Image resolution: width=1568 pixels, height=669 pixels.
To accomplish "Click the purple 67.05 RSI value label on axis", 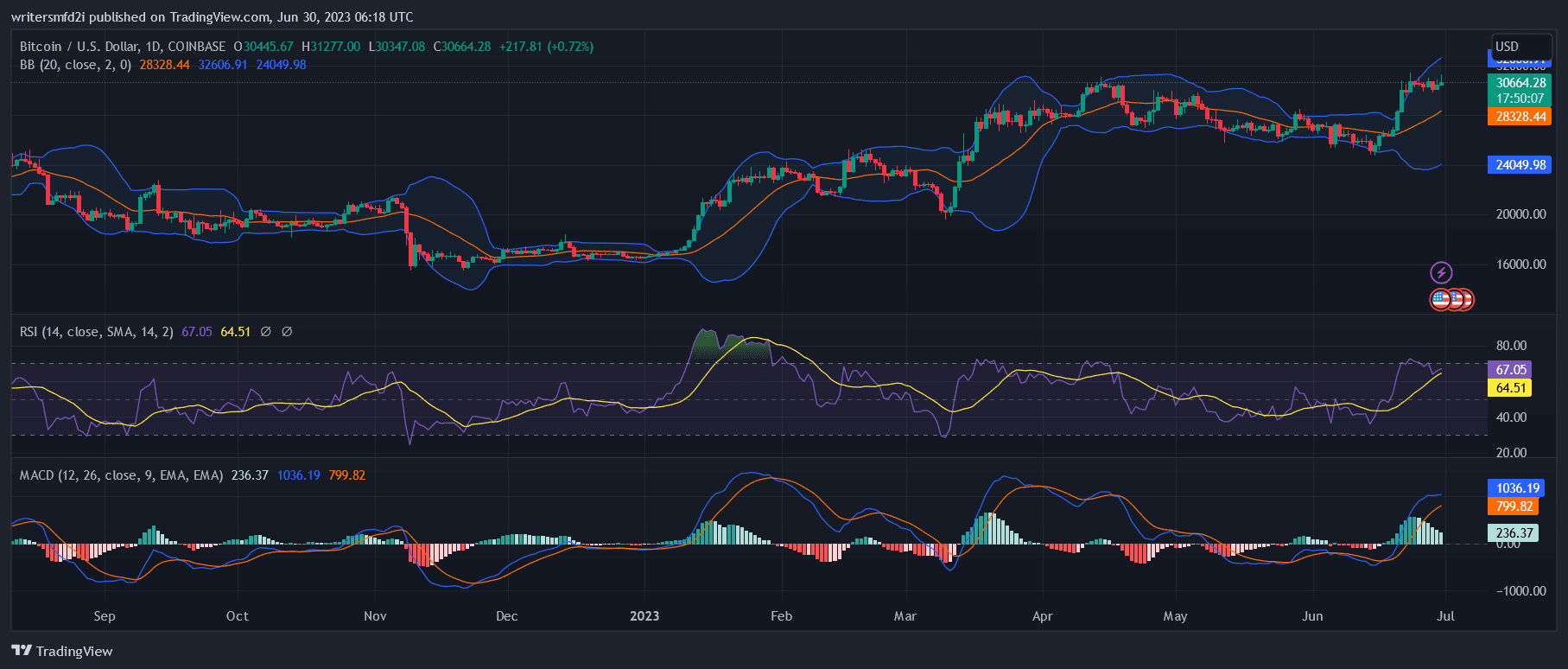I will pyautogui.click(x=1510, y=370).
